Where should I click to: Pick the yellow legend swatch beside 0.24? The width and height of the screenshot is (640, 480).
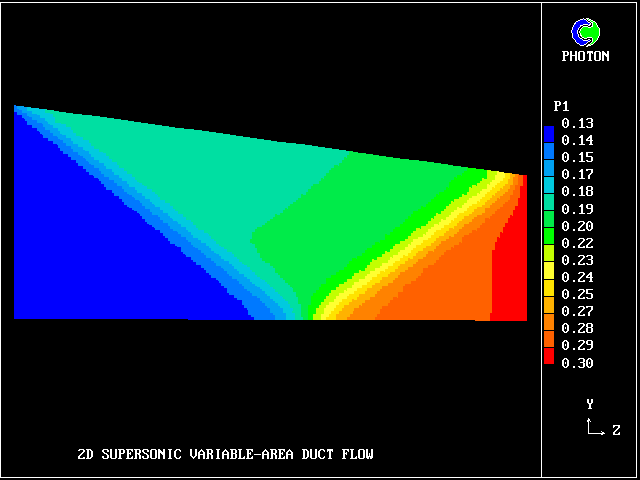548,277
